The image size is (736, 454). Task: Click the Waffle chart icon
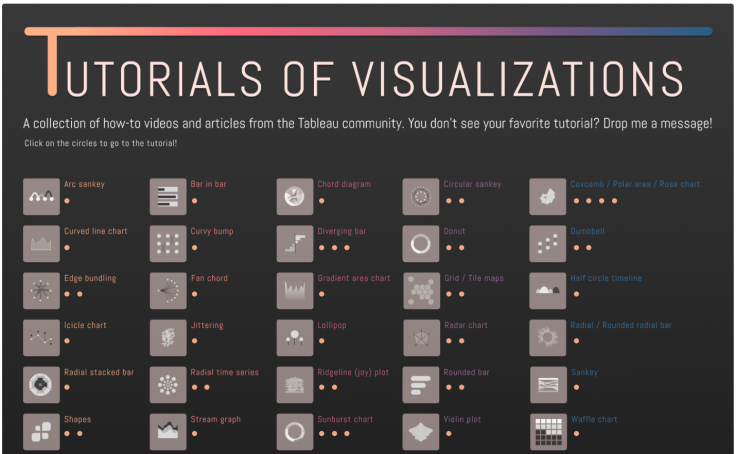pos(548,432)
